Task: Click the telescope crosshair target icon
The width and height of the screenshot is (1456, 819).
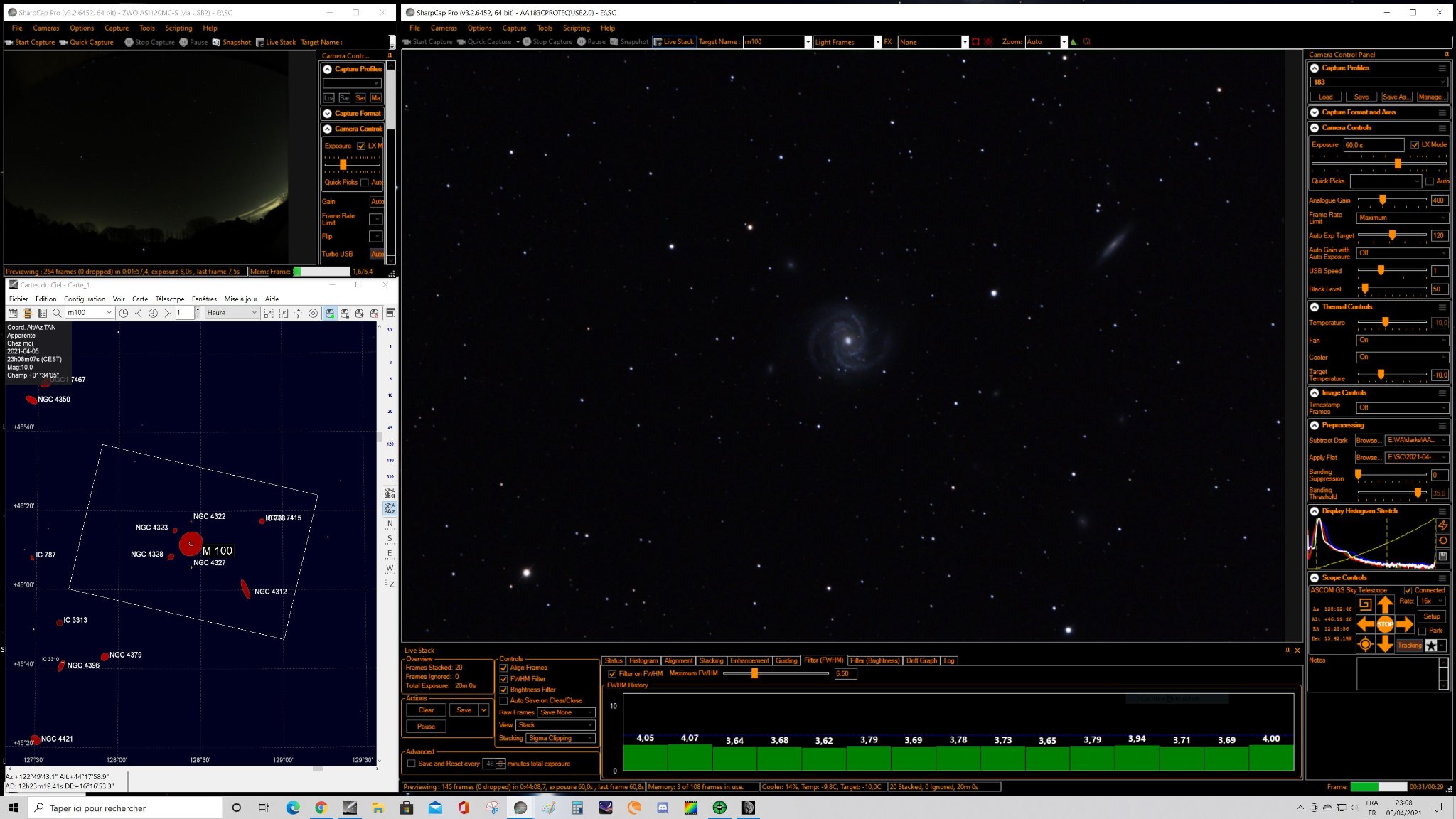Action: click(x=1365, y=644)
